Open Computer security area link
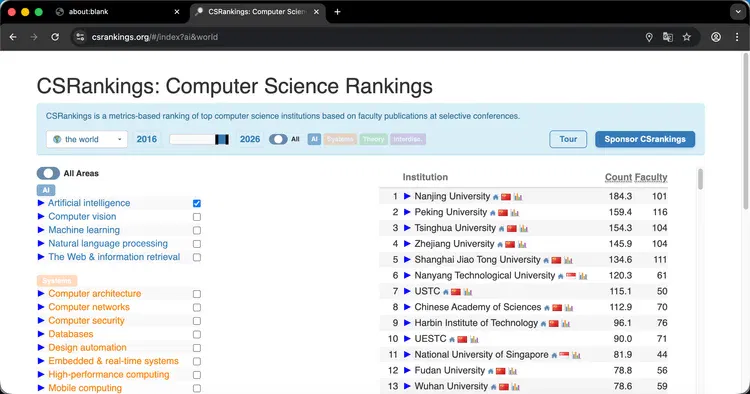The height and width of the screenshot is (394, 750). 86,320
